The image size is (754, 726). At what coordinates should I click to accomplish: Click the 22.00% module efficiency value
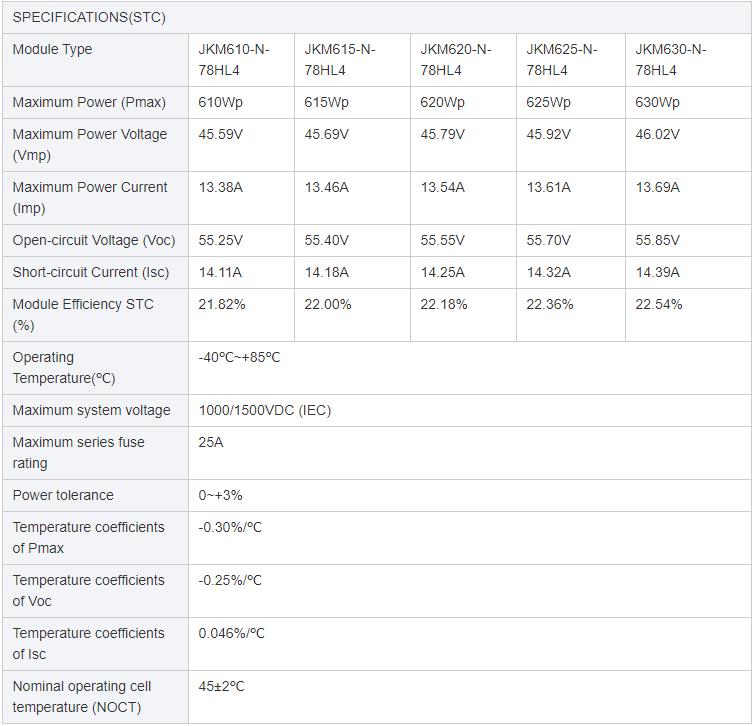[328, 304]
